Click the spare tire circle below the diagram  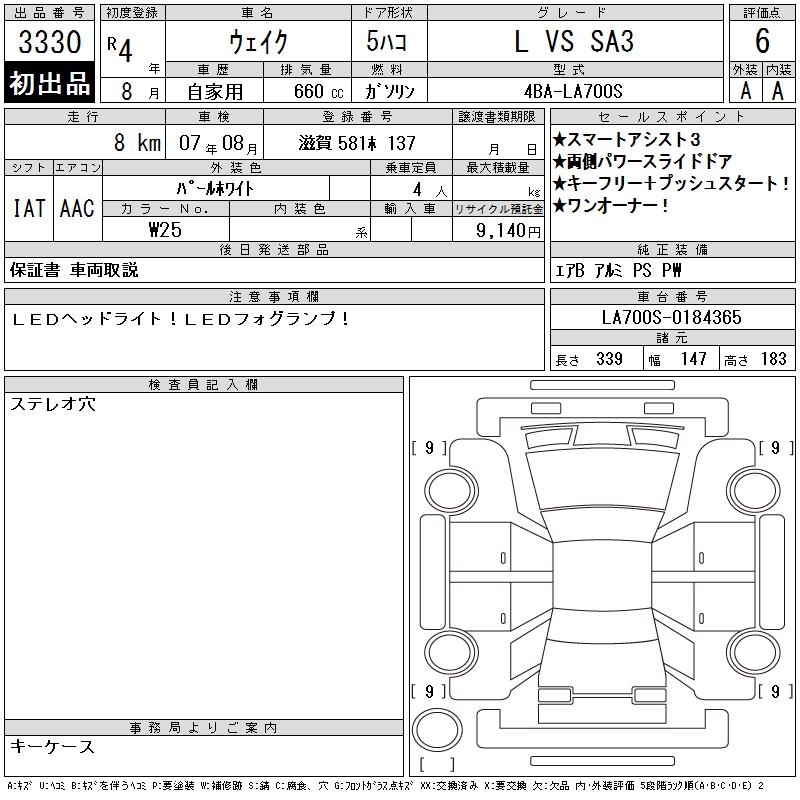pyautogui.click(x=436, y=729)
